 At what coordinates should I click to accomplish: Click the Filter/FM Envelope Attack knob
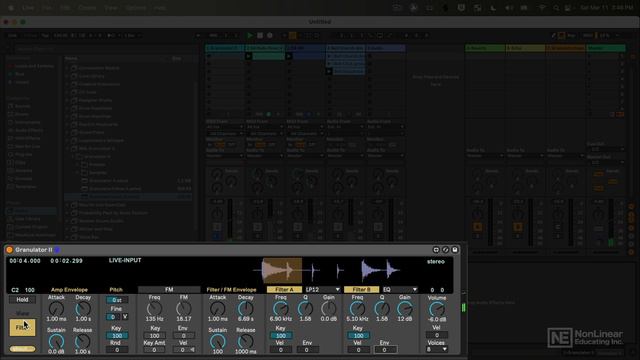pyautogui.click(x=218, y=309)
